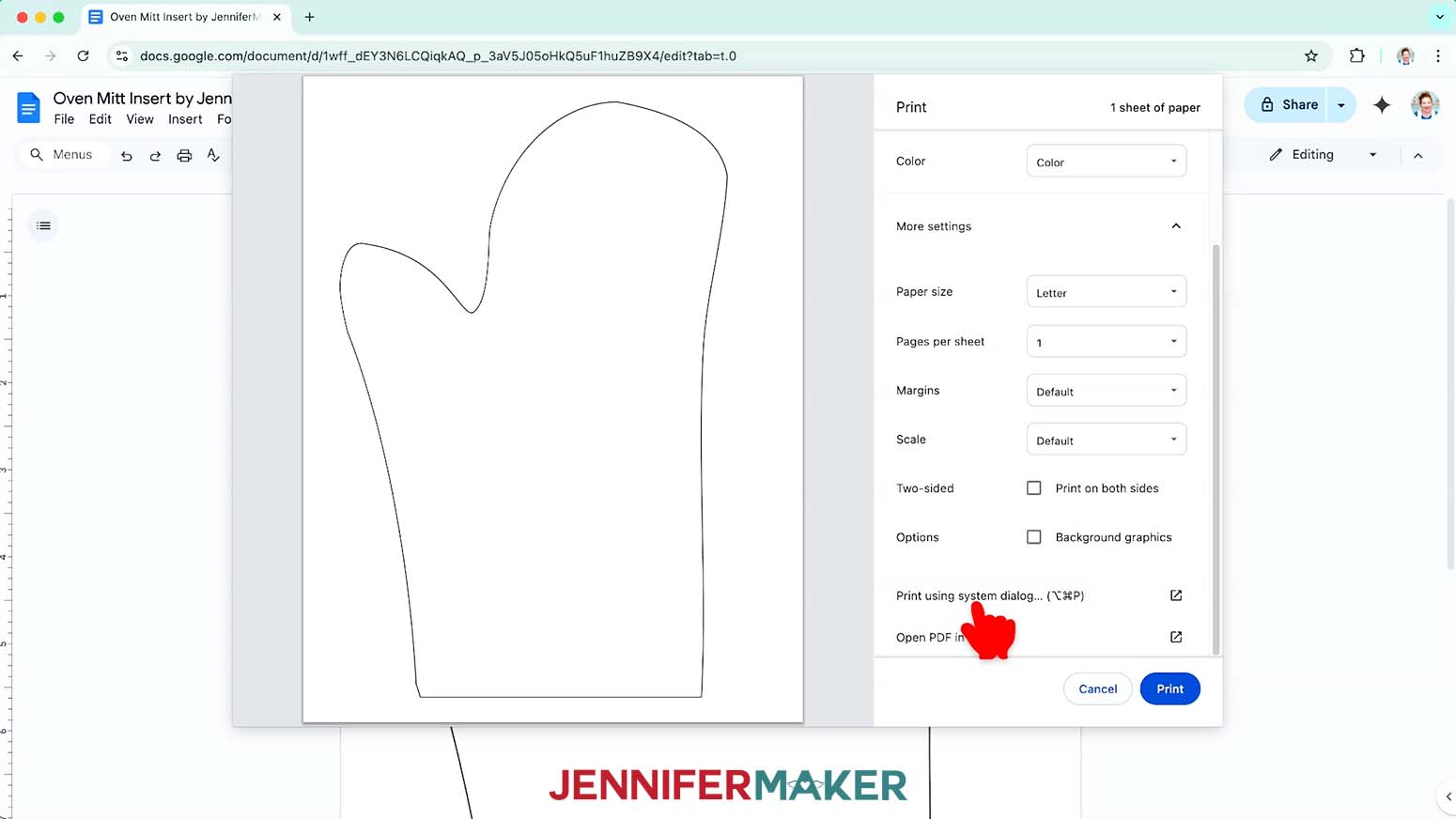
Task: Open the Margins dropdown
Action: [x=1107, y=391]
